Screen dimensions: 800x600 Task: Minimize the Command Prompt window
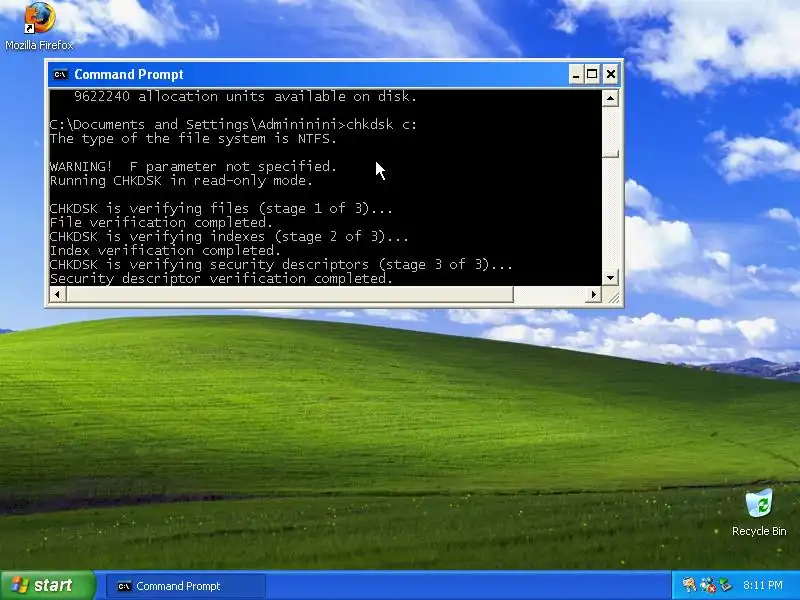[576, 74]
